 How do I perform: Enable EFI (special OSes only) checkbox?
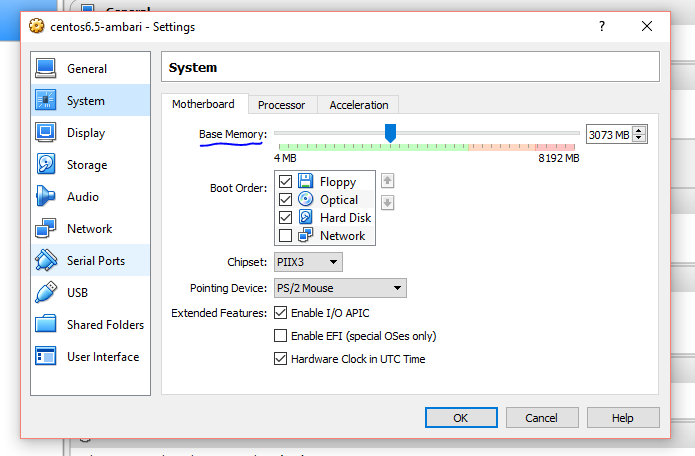point(280,335)
